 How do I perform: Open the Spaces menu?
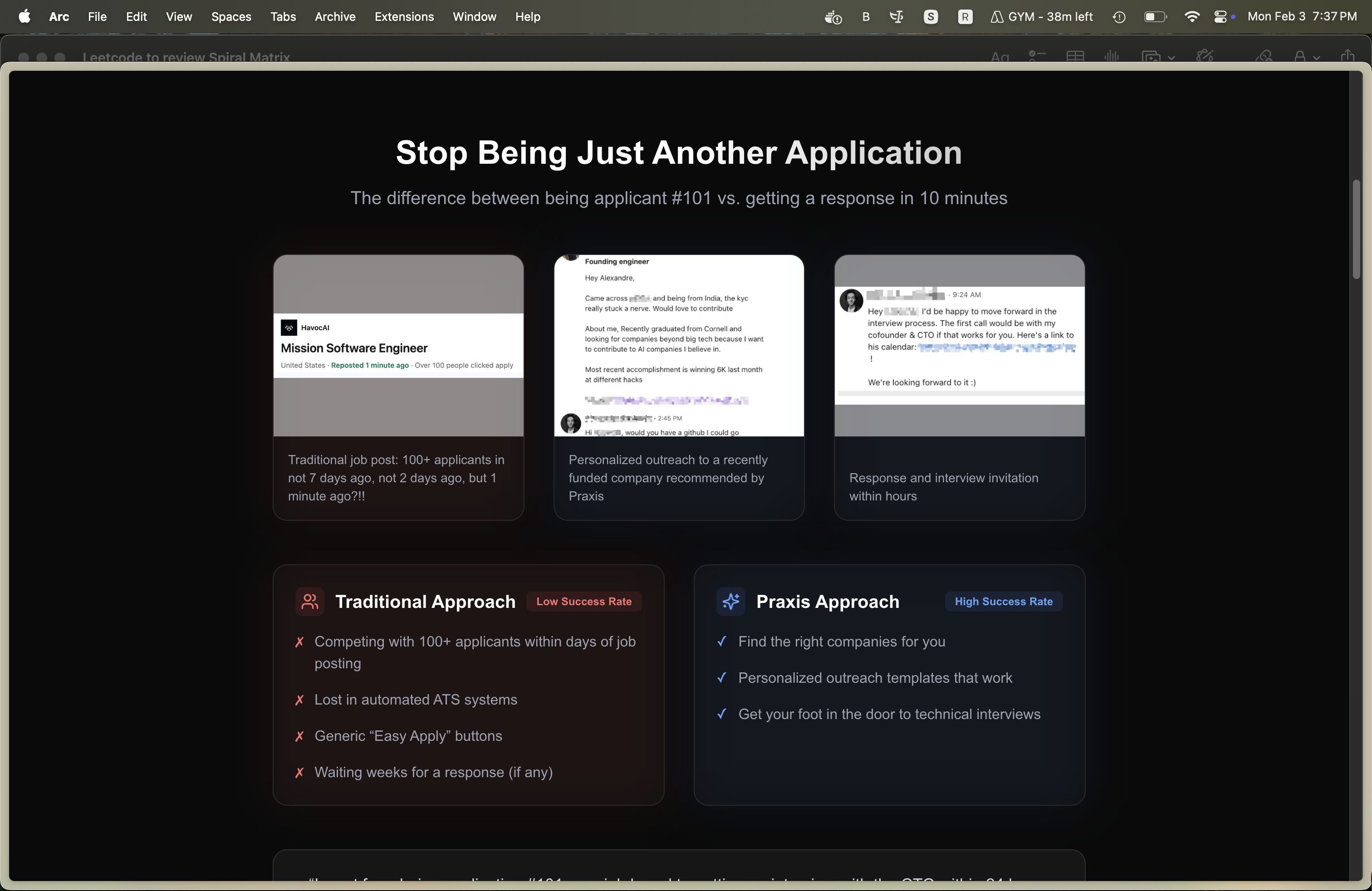[x=231, y=17]
